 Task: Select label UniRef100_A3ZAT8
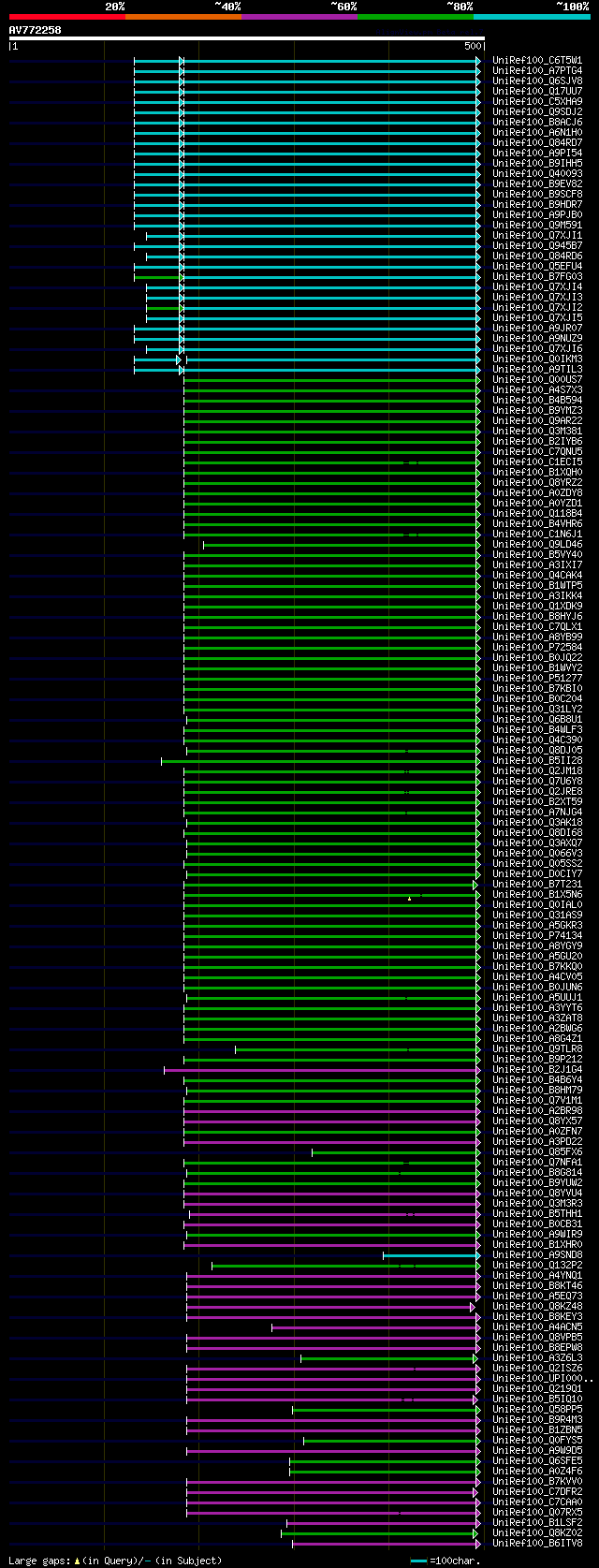click(537, 1018)
